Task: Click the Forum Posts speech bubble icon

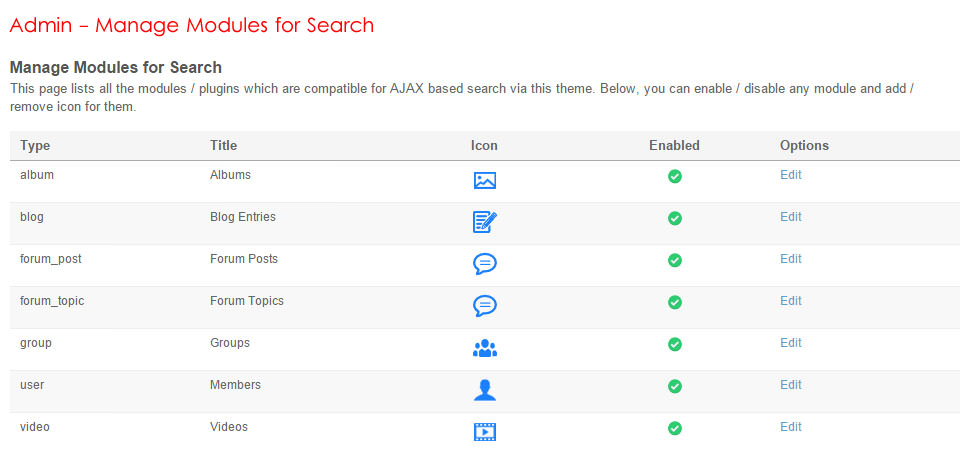Action: (x=484, y=264)
